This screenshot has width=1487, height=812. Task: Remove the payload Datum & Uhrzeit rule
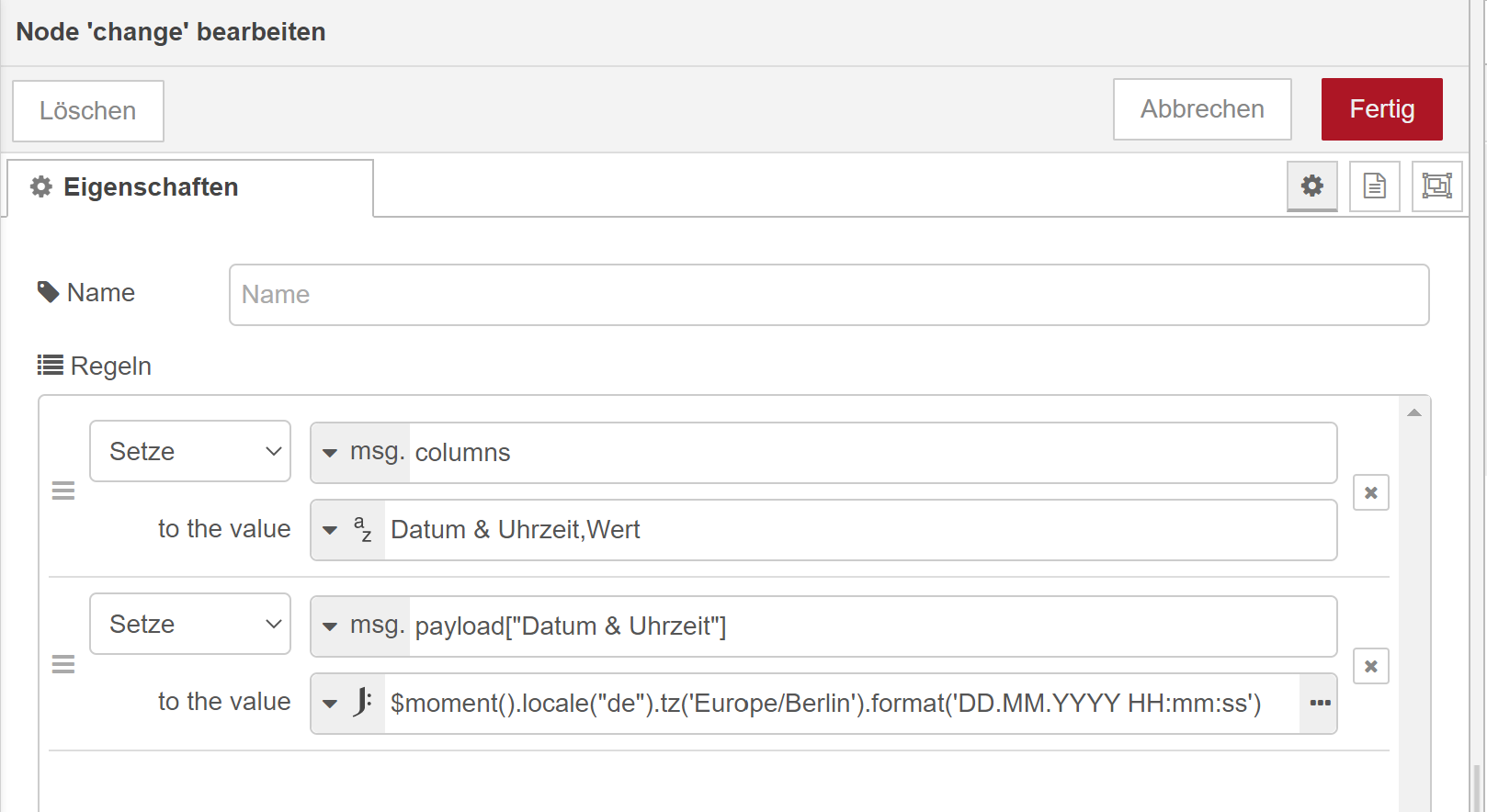1370,666
